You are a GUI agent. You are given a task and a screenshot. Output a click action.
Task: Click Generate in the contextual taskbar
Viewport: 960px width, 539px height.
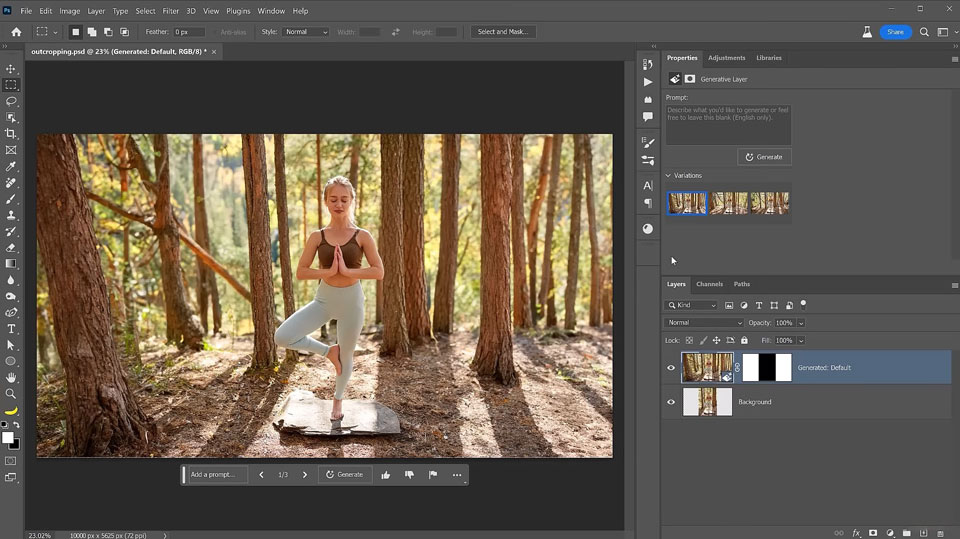click(x=345, y=475)
